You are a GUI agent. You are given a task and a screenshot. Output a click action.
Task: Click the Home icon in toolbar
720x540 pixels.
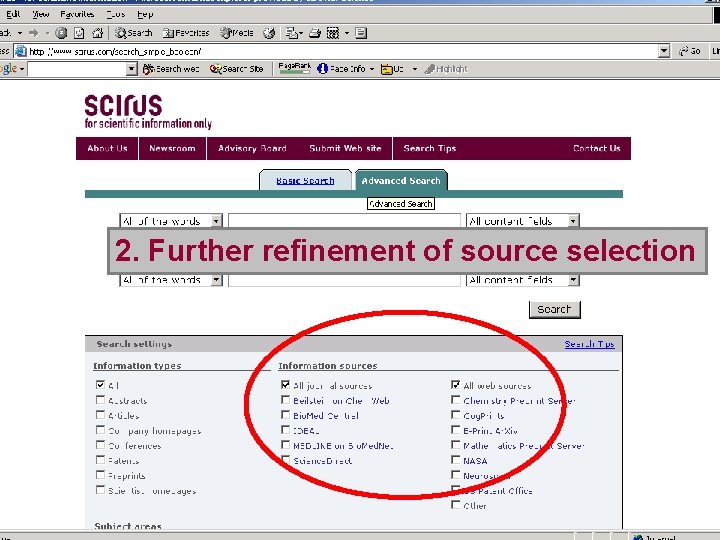[x=97, y=33]
